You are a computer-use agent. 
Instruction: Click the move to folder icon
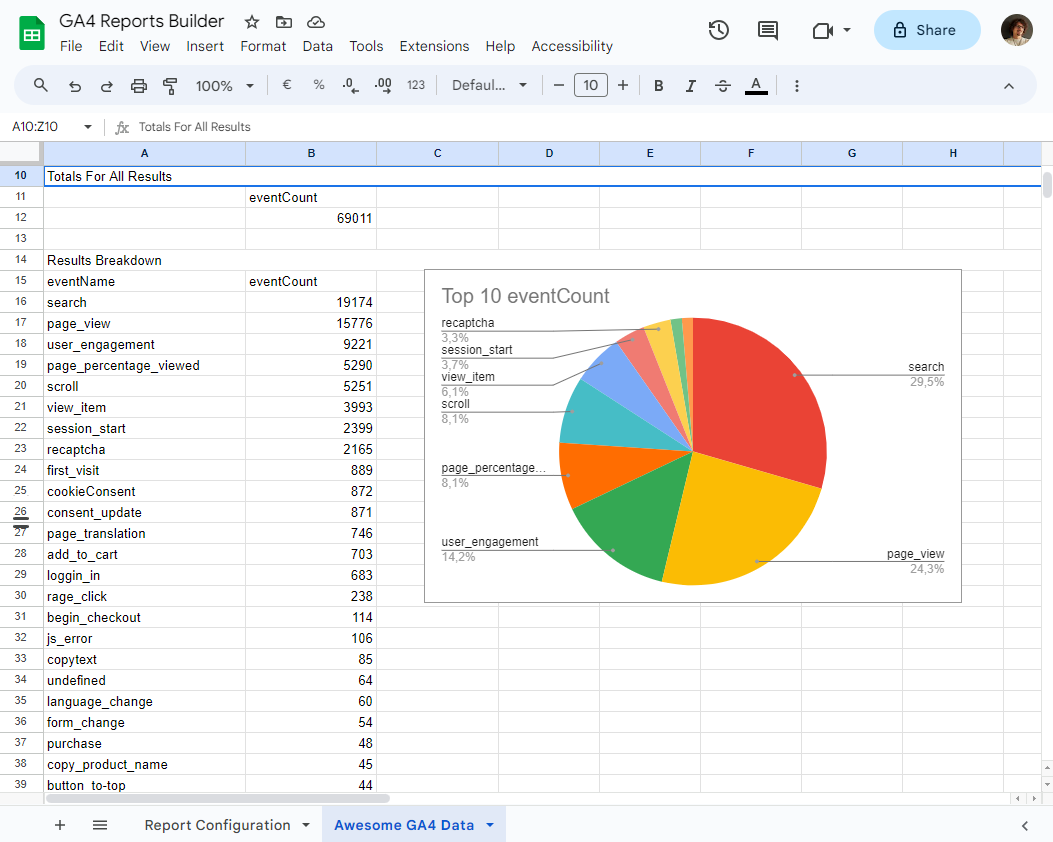click(284, 22)
